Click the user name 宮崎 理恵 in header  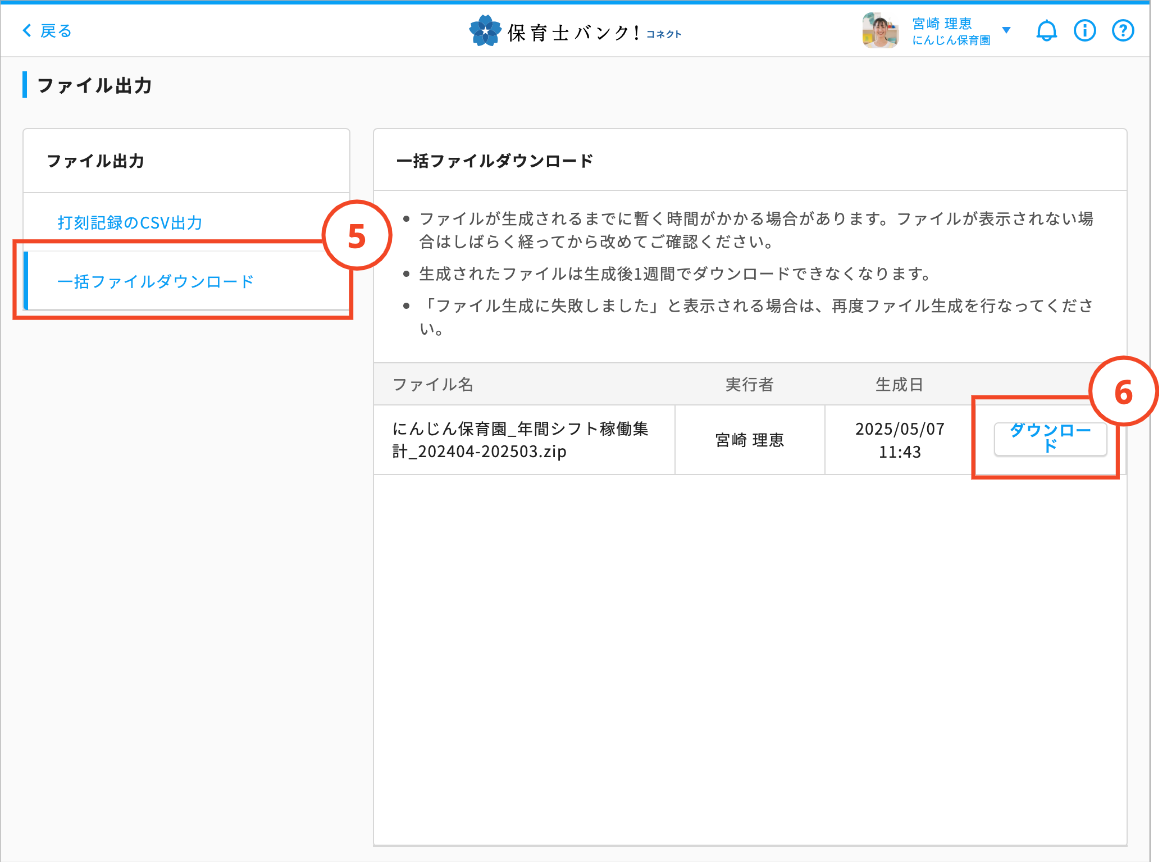point(941,23)
